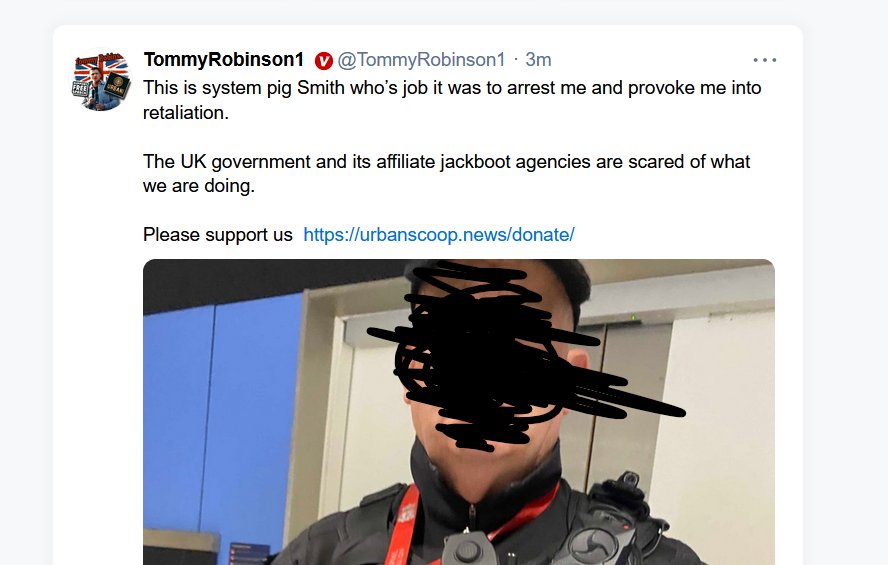888x565 pixels.
Task: Click the red lanyard in the photo
Action: 403,527
